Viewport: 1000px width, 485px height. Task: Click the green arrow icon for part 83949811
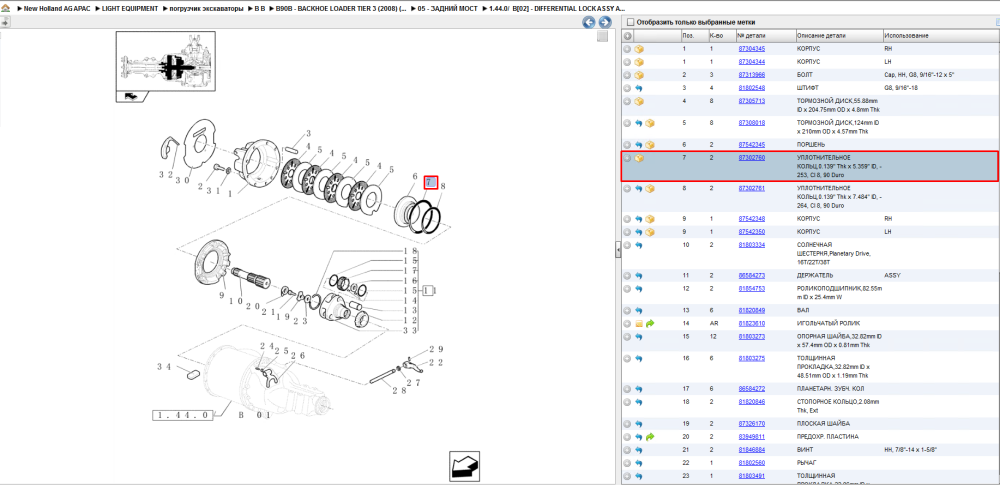coord(651,436)
